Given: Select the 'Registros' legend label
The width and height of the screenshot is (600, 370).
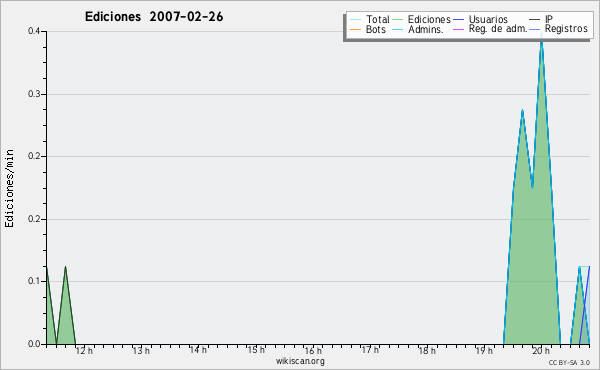Looking at the screenshot, I should (566, 29).
